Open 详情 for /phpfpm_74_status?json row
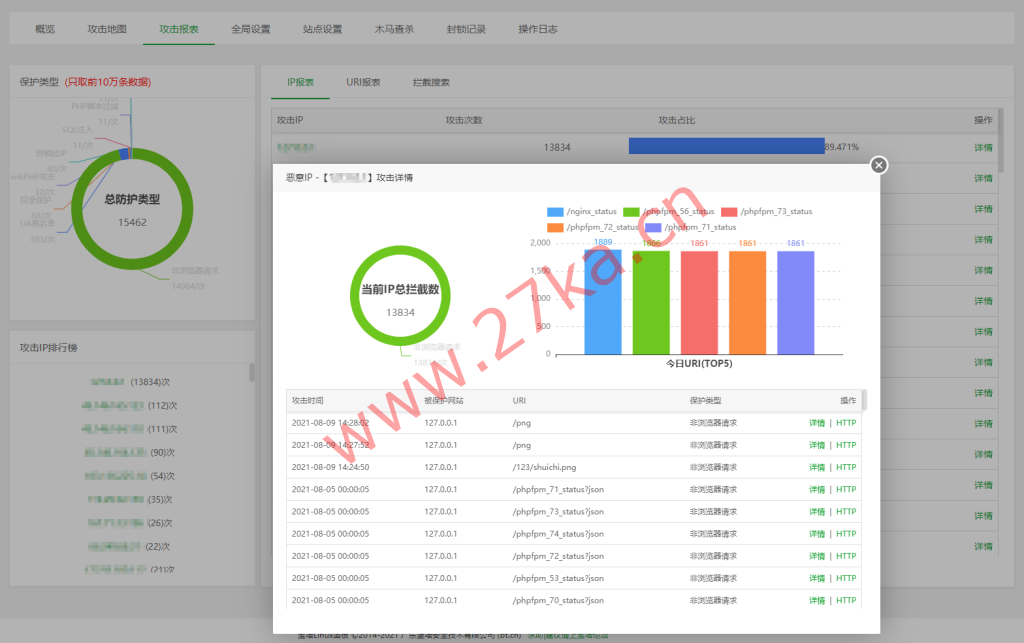The width and height of the screenshot is (1024, 643). click(817, 534)
